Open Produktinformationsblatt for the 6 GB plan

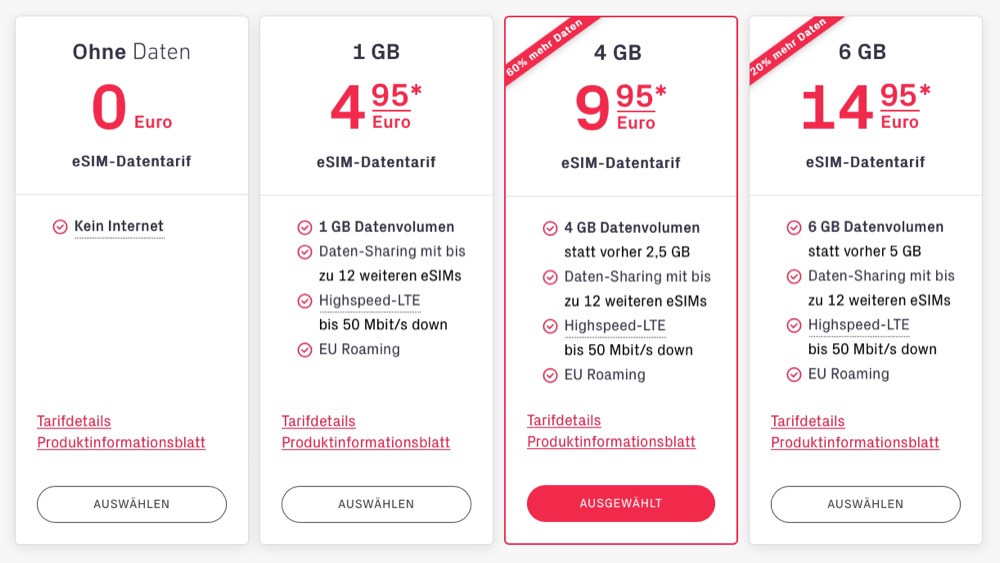(x=855, y=442)
